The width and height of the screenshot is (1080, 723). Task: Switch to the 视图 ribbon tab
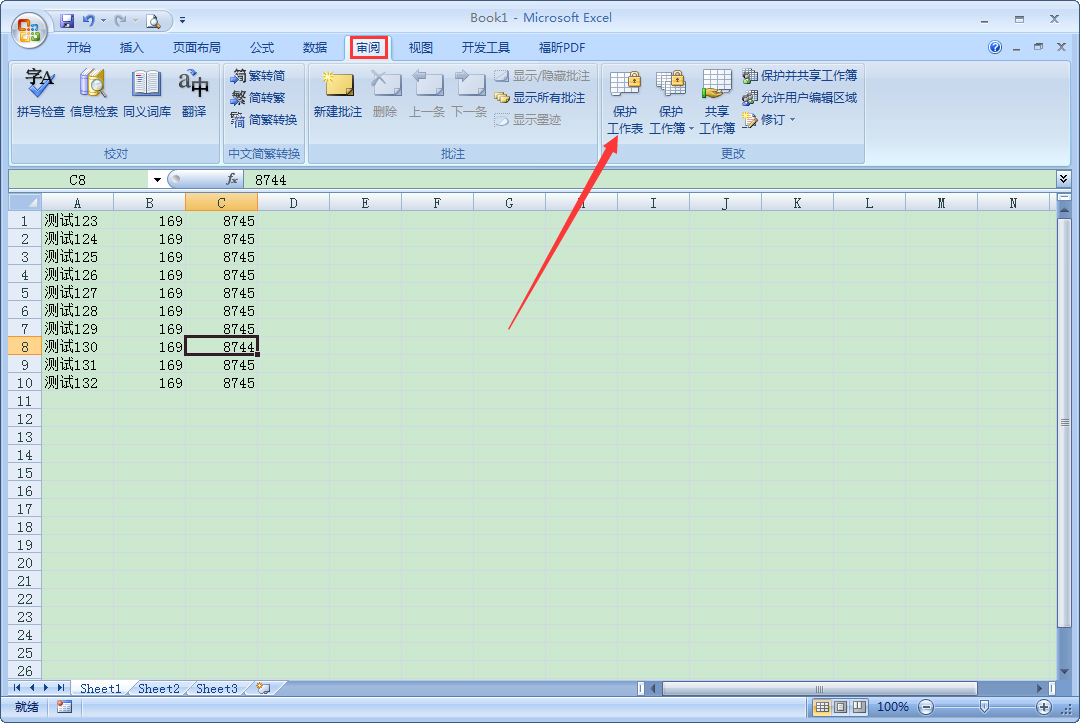pos(419,47)
